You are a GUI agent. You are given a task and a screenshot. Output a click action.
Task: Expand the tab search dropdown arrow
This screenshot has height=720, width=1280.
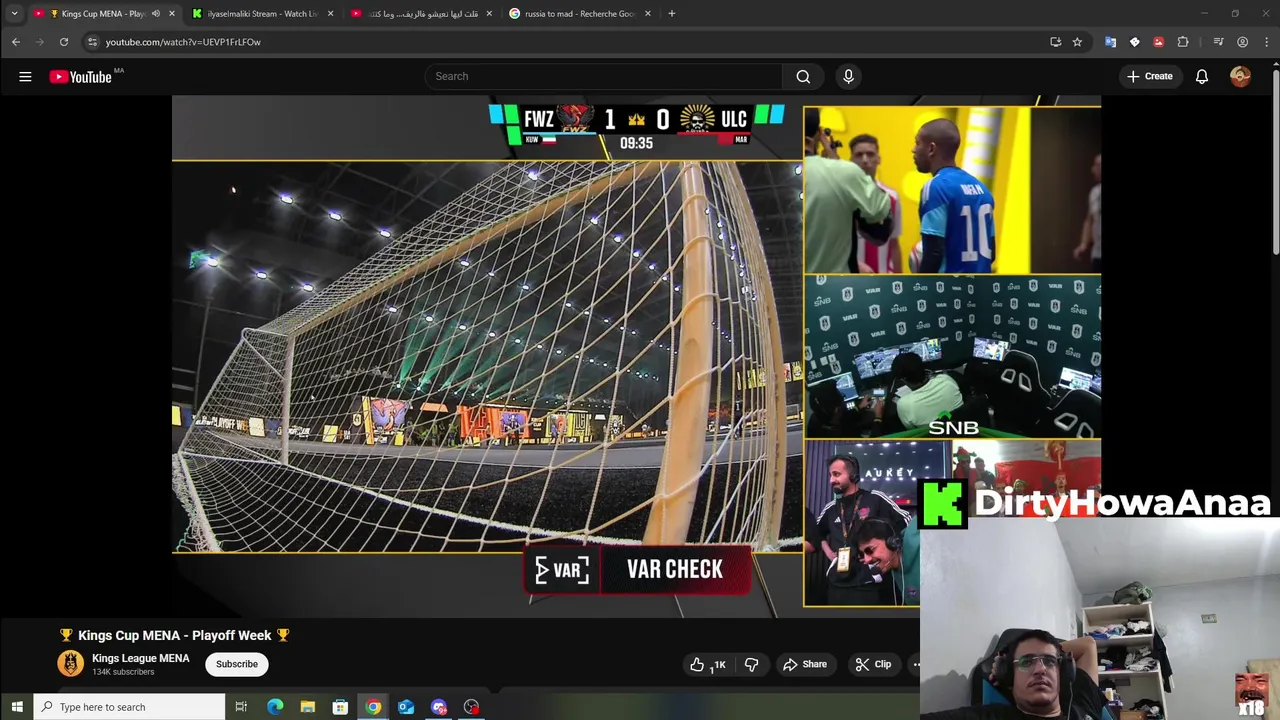[x=14, y=14]
